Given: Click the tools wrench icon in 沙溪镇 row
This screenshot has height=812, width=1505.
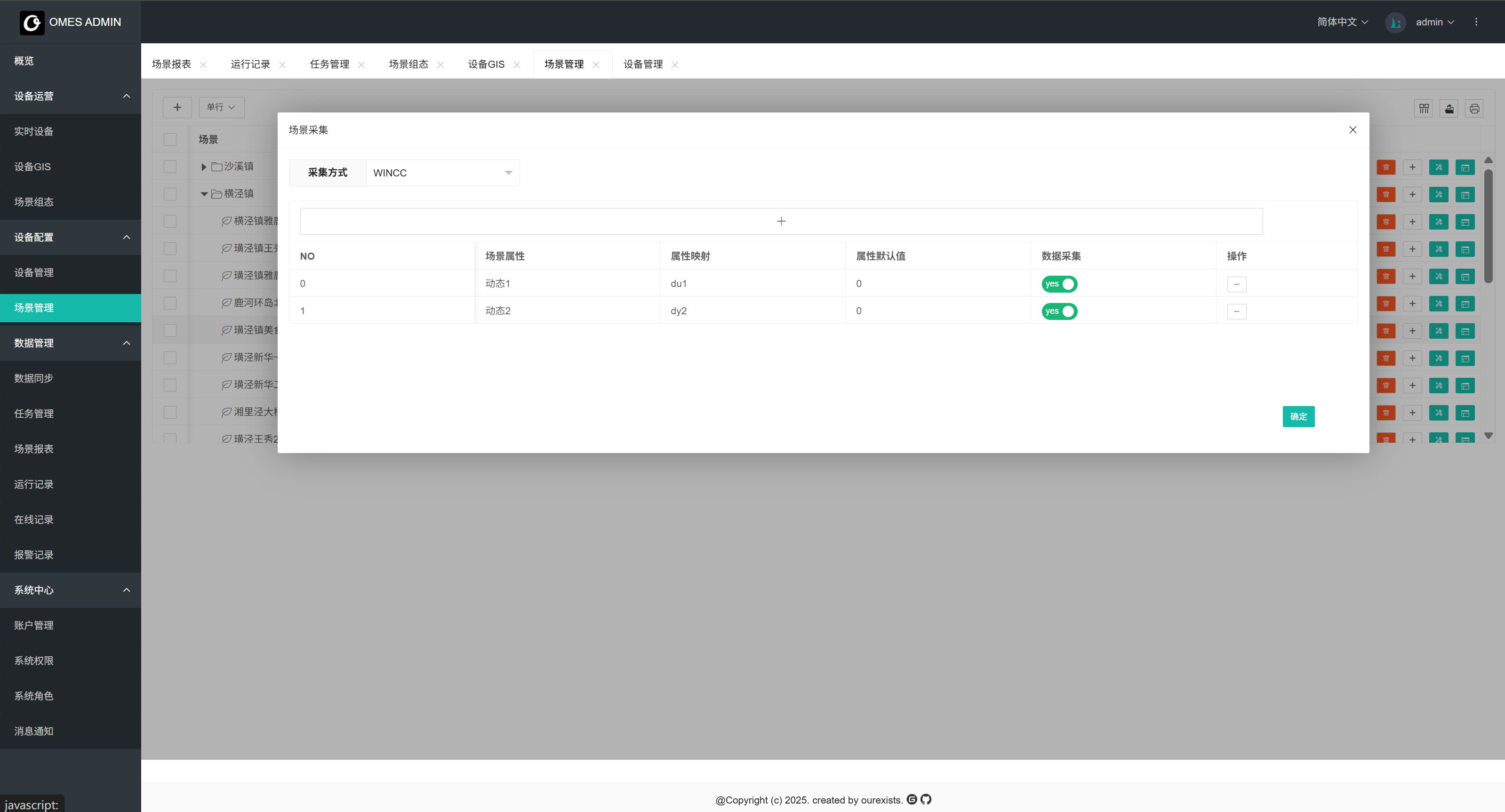Looking at the screenshot, I should tap(1439, 167).
